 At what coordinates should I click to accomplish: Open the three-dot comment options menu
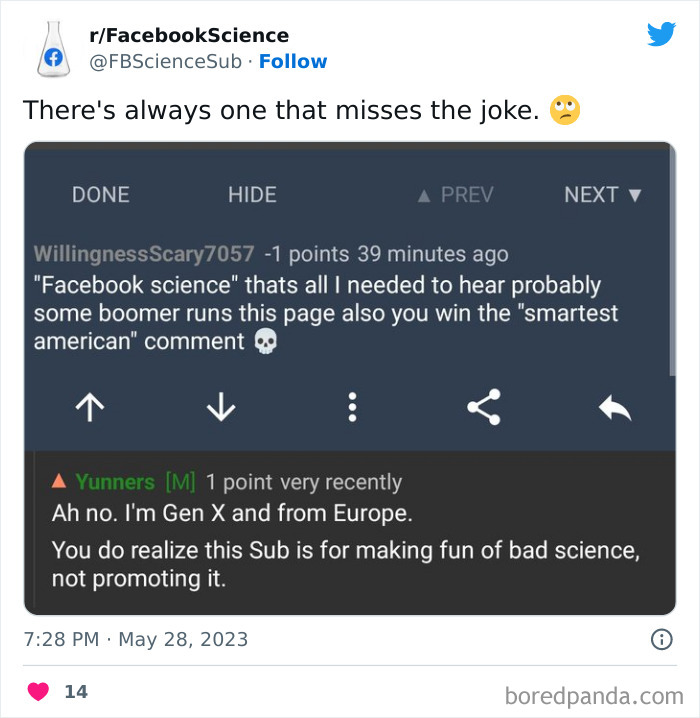352,406
